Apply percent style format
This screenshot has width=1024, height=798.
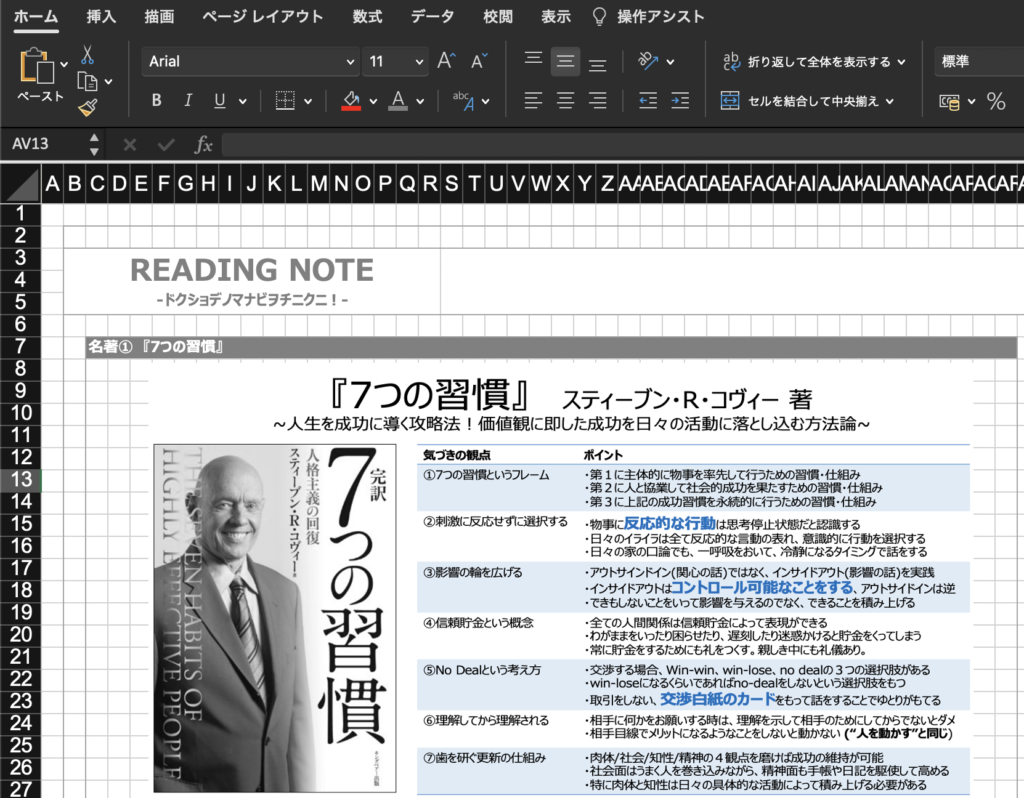click(996, 101)
